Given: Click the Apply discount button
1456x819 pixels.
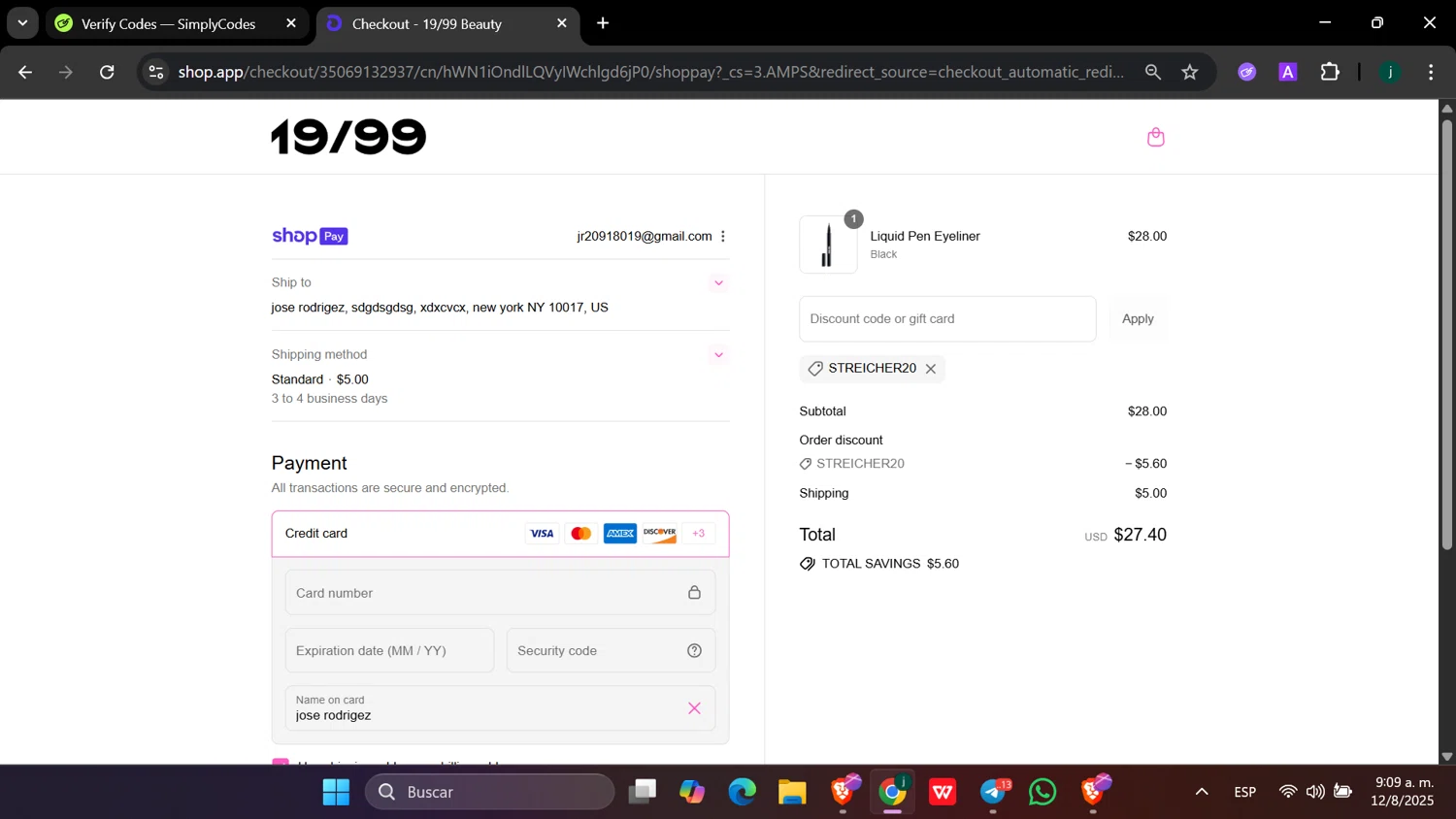Looking at the screenshot, I should 1138,319.
